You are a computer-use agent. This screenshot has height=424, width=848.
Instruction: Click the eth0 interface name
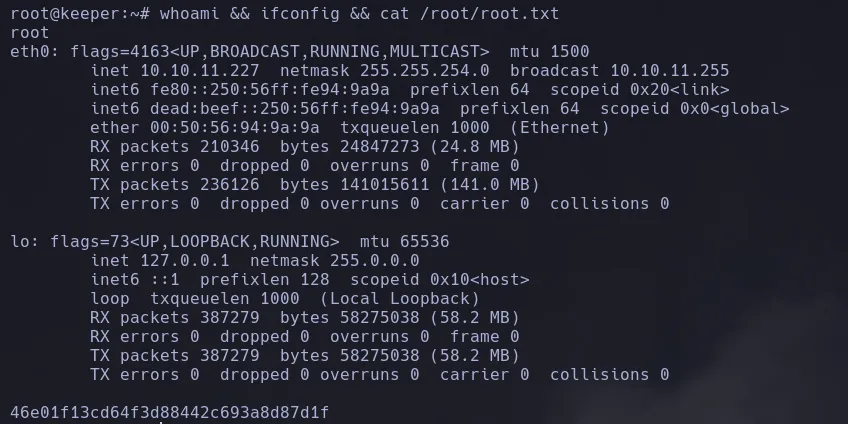click(30, 51)
